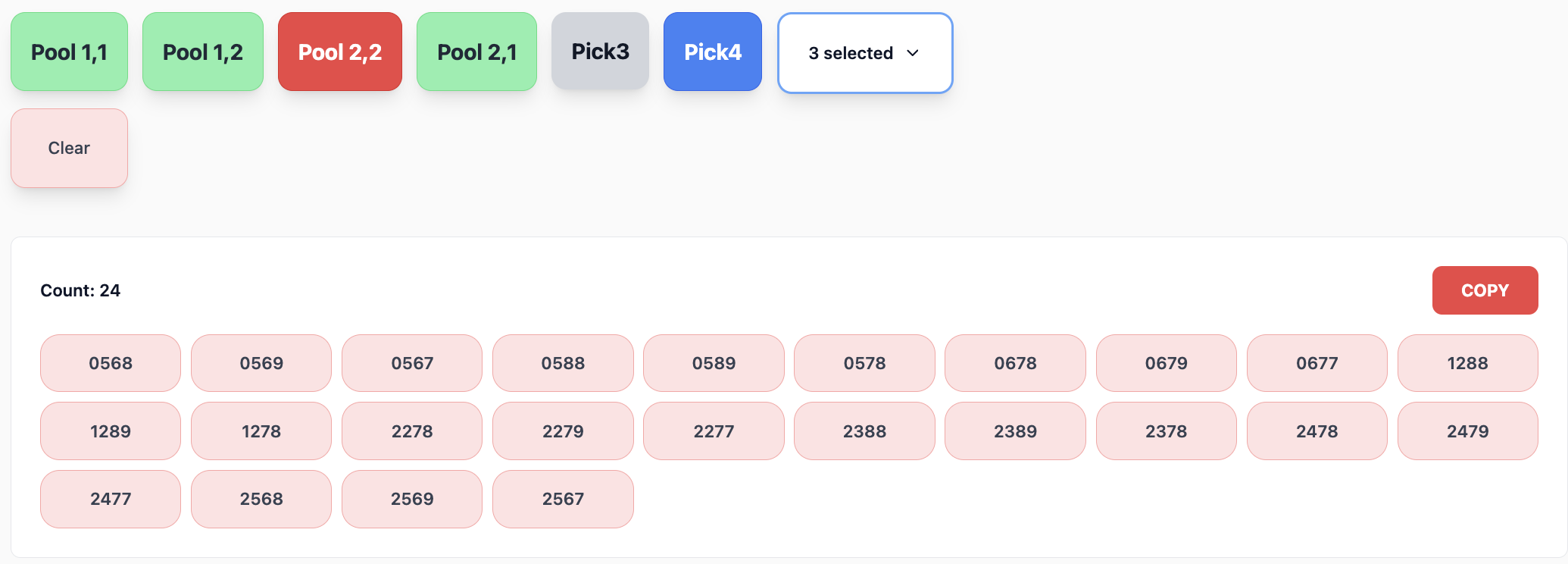Select the 2477 chip
Image resolution: width=1568 pixels, height=564 pixels.
(111, 499)
